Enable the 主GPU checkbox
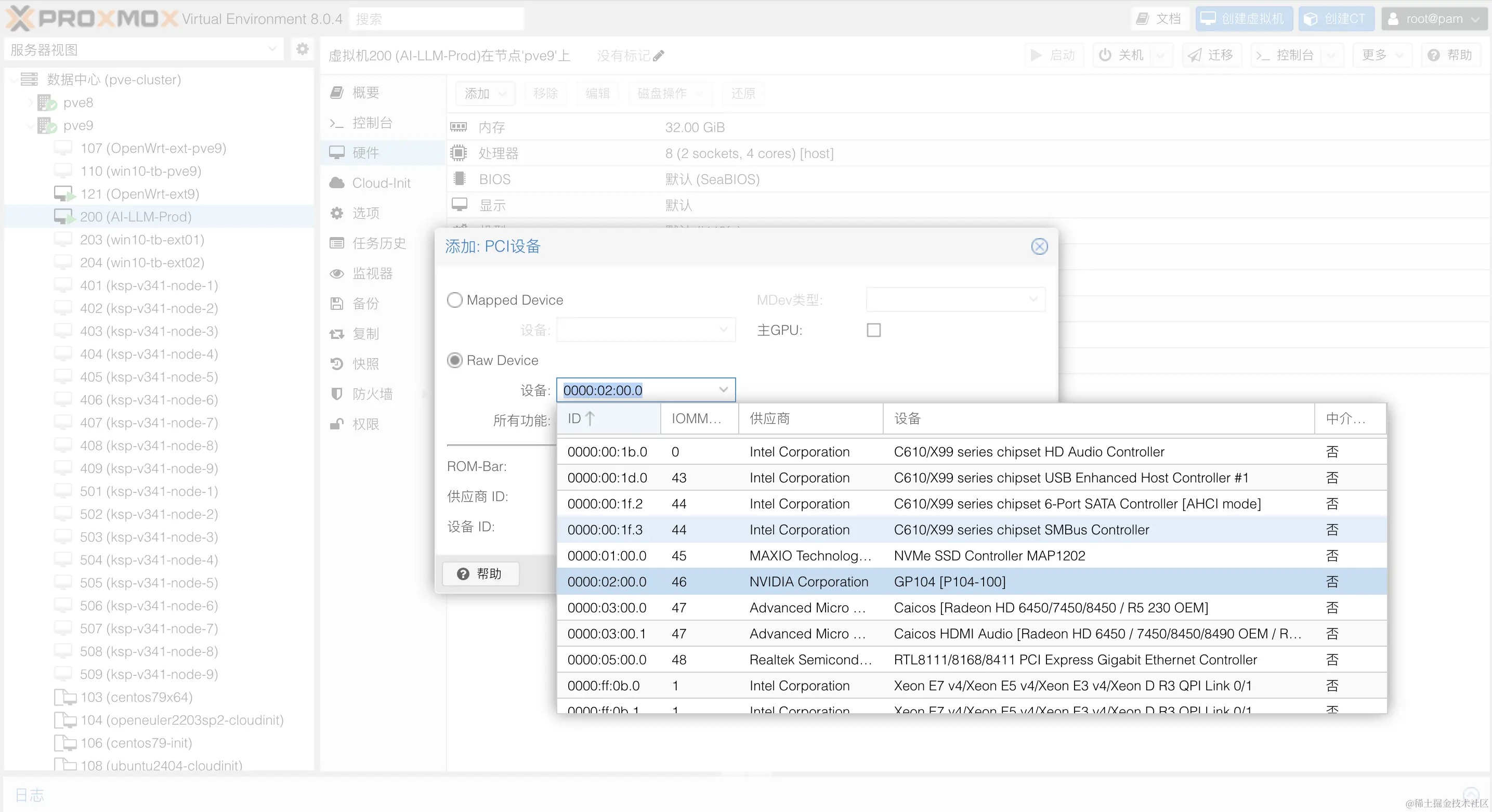This screenshot has height=812, width=1492. [x=874, y=330]
